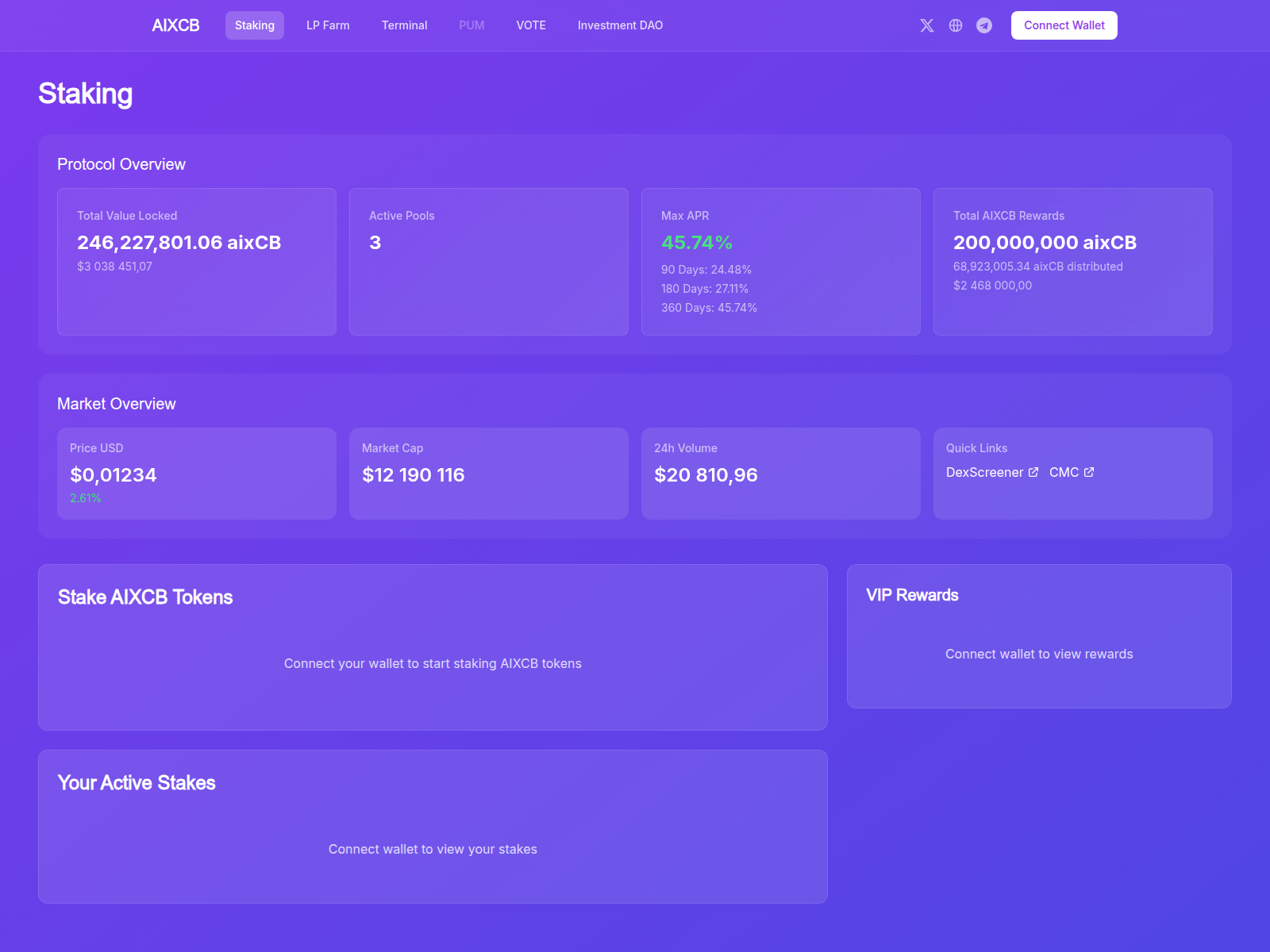Click the 246,227,801.06 aixCB value
This screenshot has width=1270, height=952.
coord(179,243)
